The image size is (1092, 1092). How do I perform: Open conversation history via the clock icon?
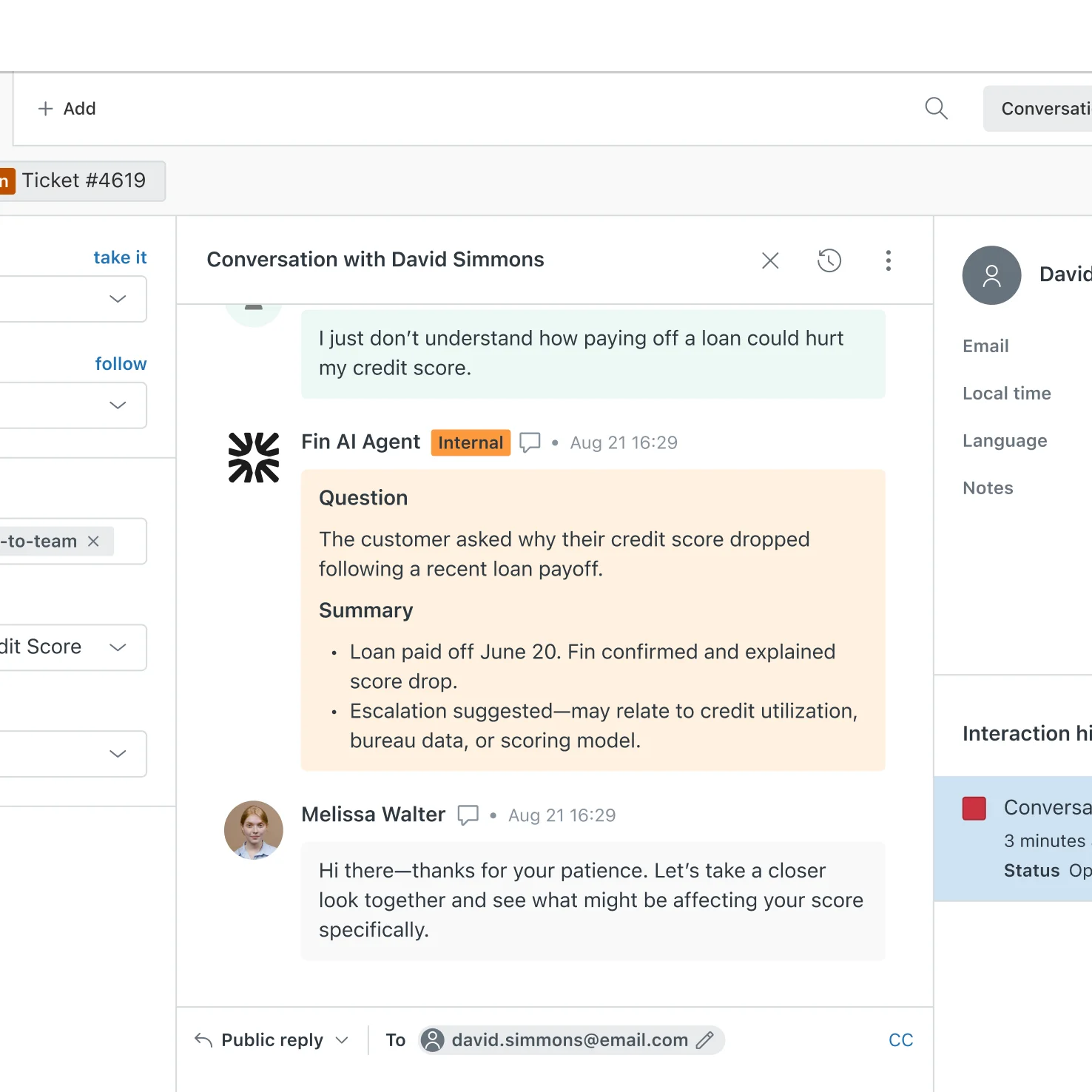829,260
